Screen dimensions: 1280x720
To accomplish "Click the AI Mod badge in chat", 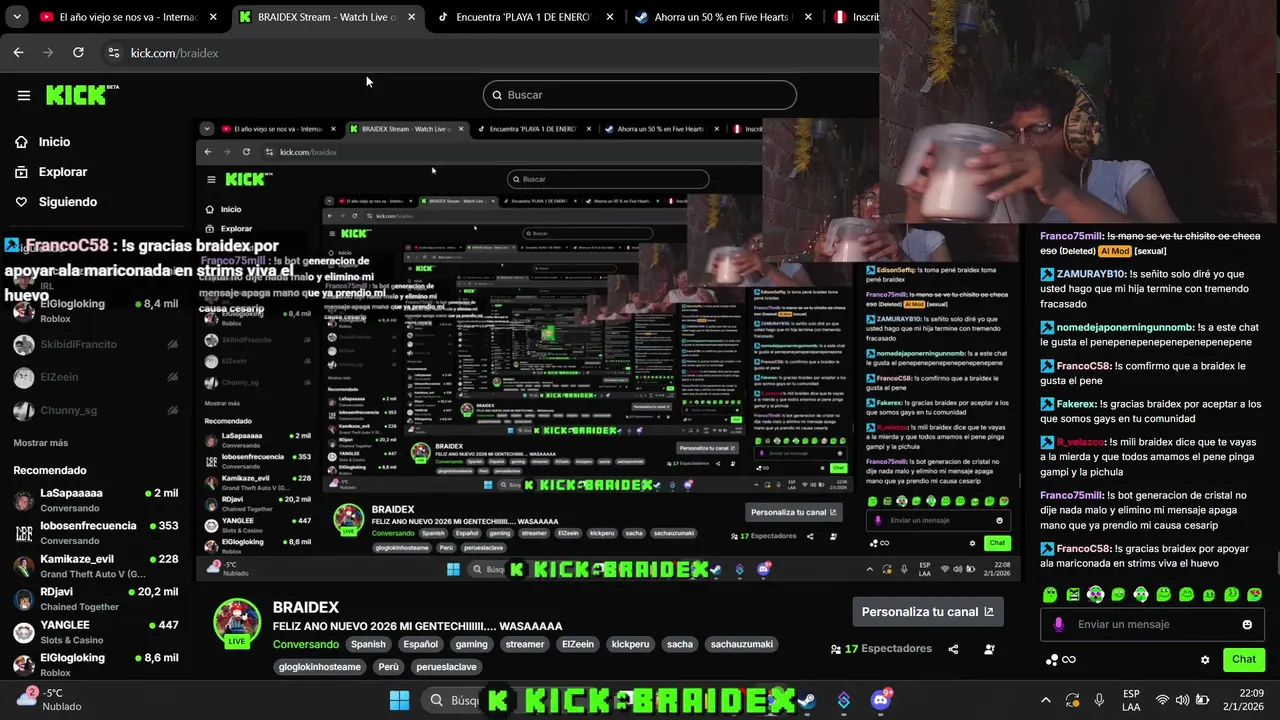I will [1115, 251].
